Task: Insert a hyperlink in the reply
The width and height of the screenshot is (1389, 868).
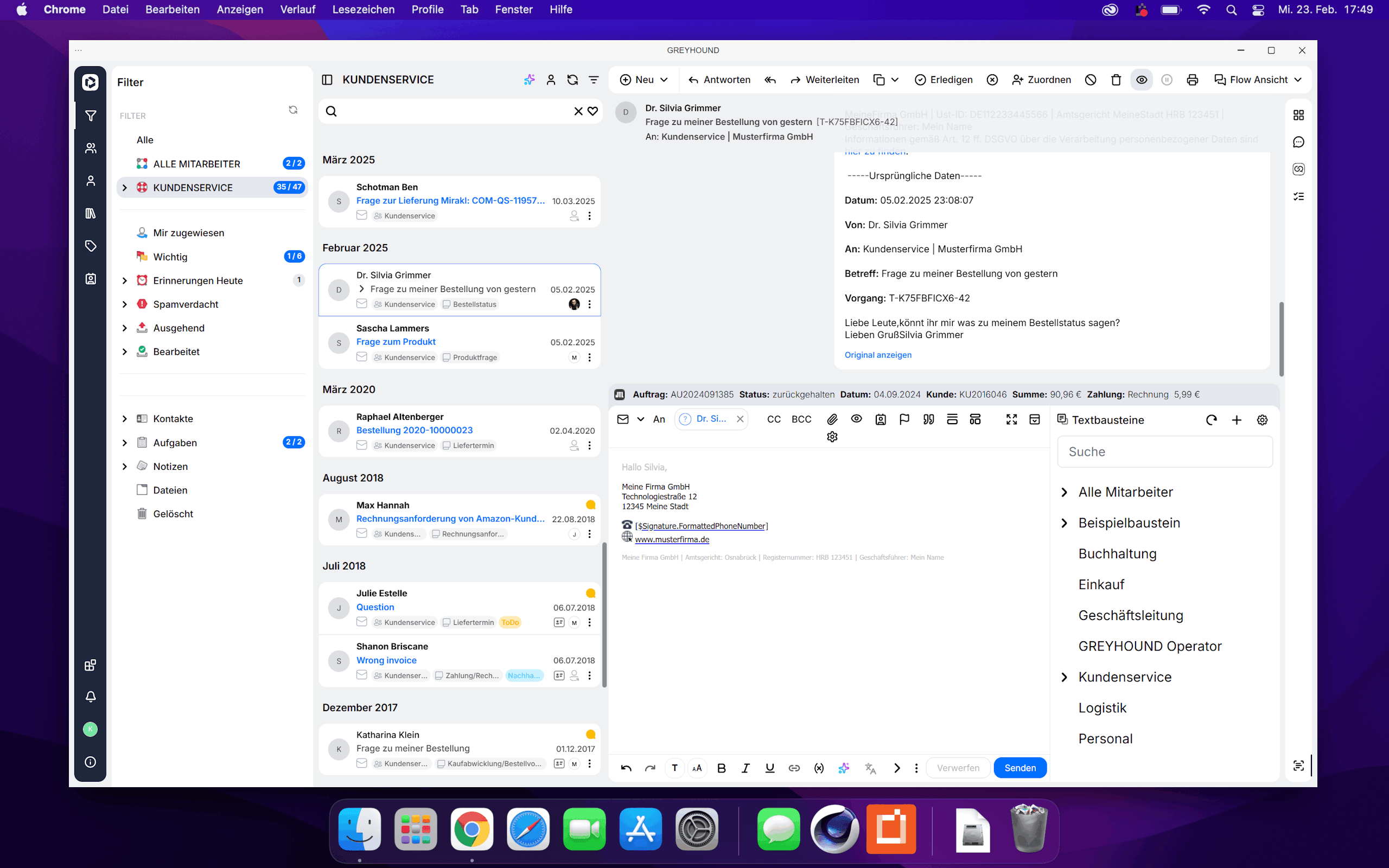Action: [x=794, y=768]
